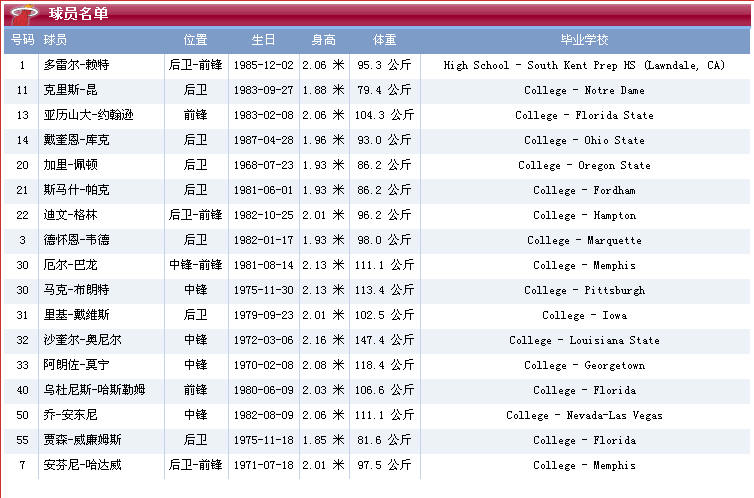
Task: Click the 球员名单 title text
Action: tap(78, 13)
